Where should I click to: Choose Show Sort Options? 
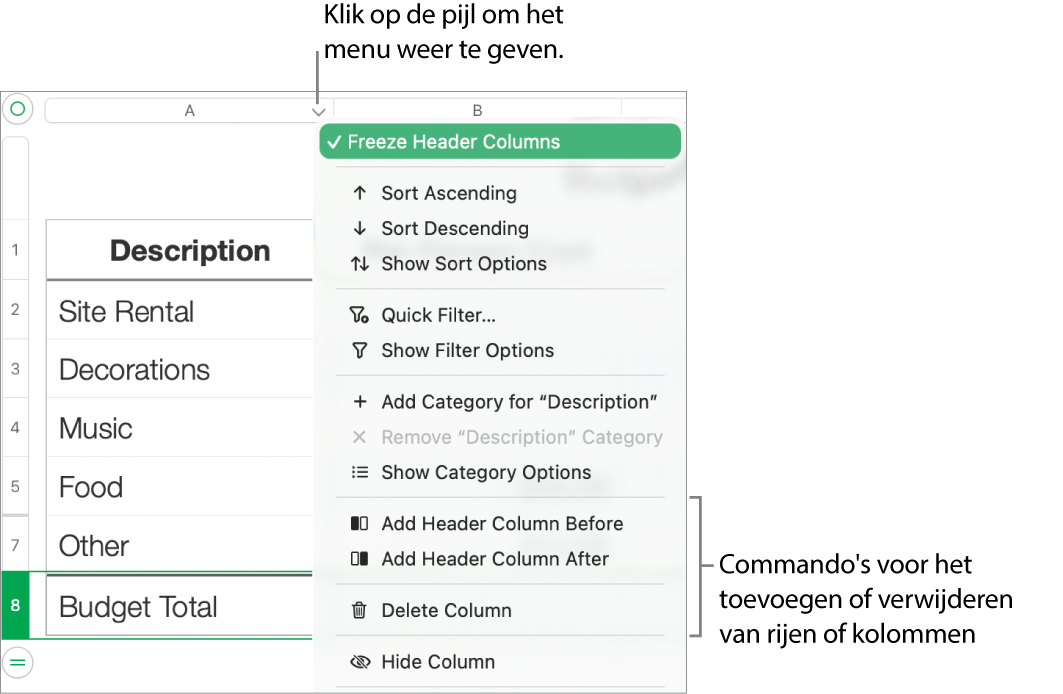[464, 264]
